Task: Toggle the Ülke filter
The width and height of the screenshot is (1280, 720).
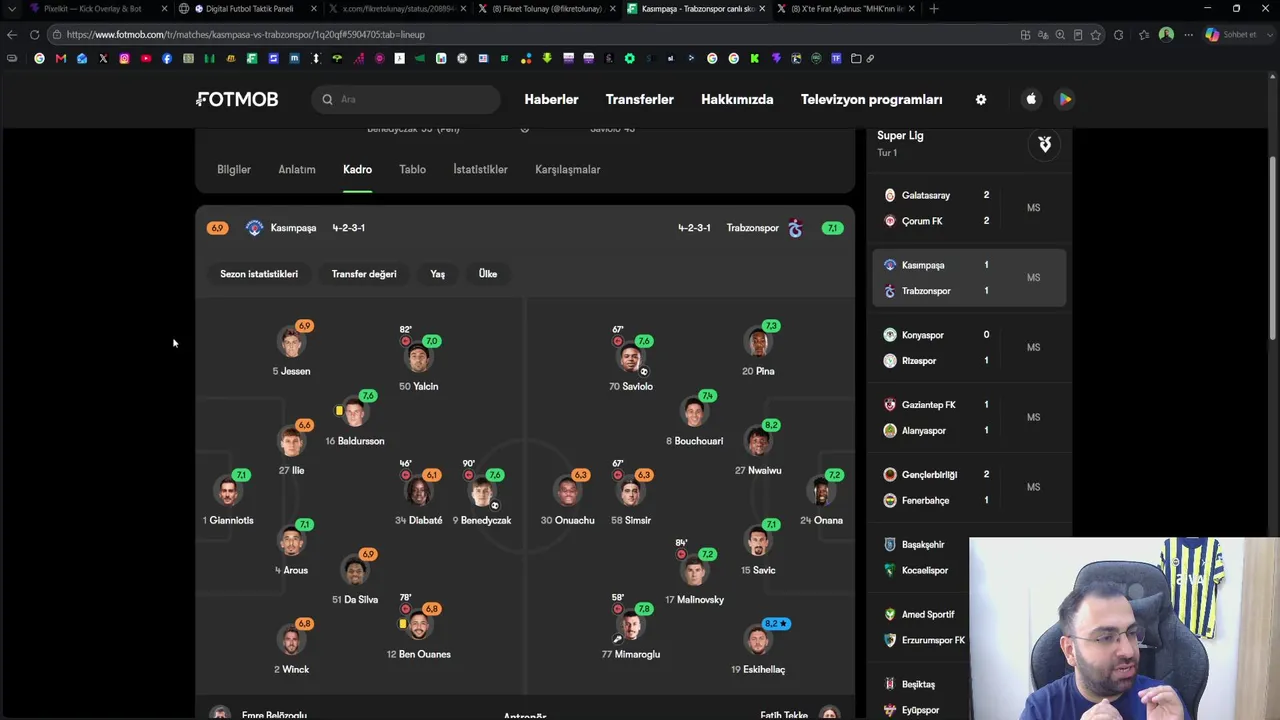Action: [x=488, y=274]
